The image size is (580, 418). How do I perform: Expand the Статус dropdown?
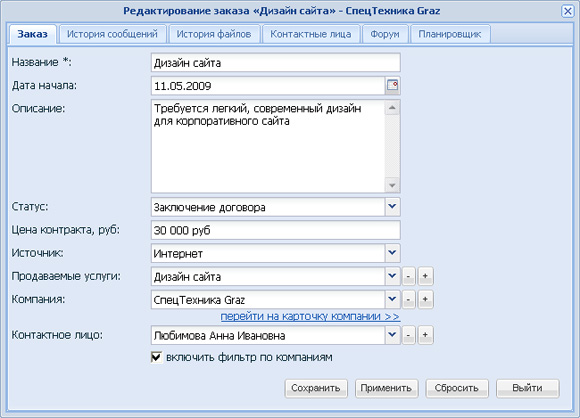click(392, 207)
